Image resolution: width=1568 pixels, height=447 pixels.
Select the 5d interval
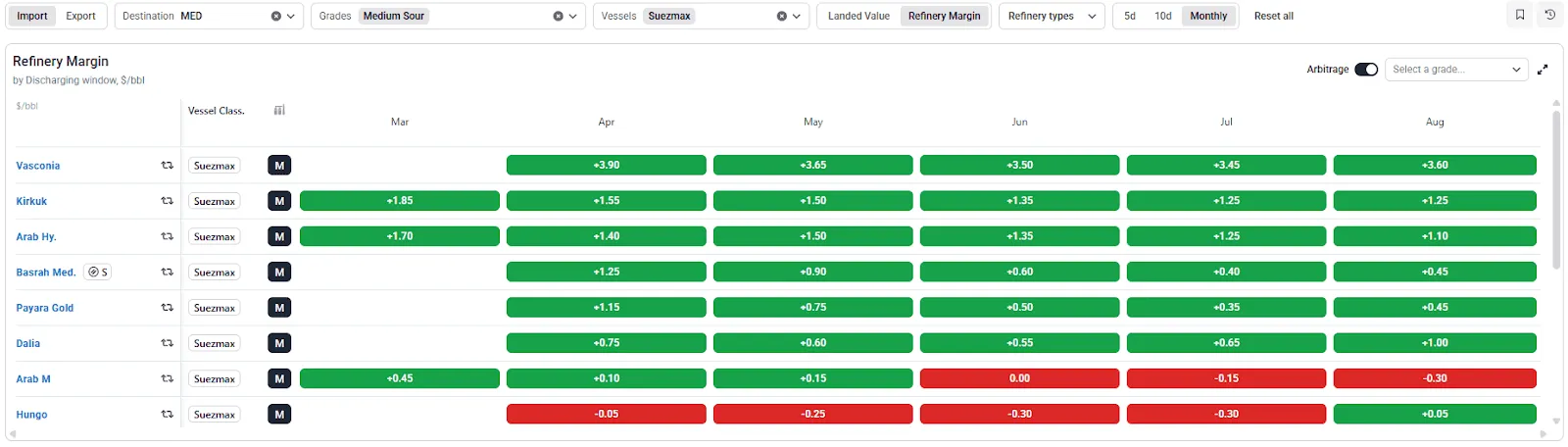coord(1130,16)
